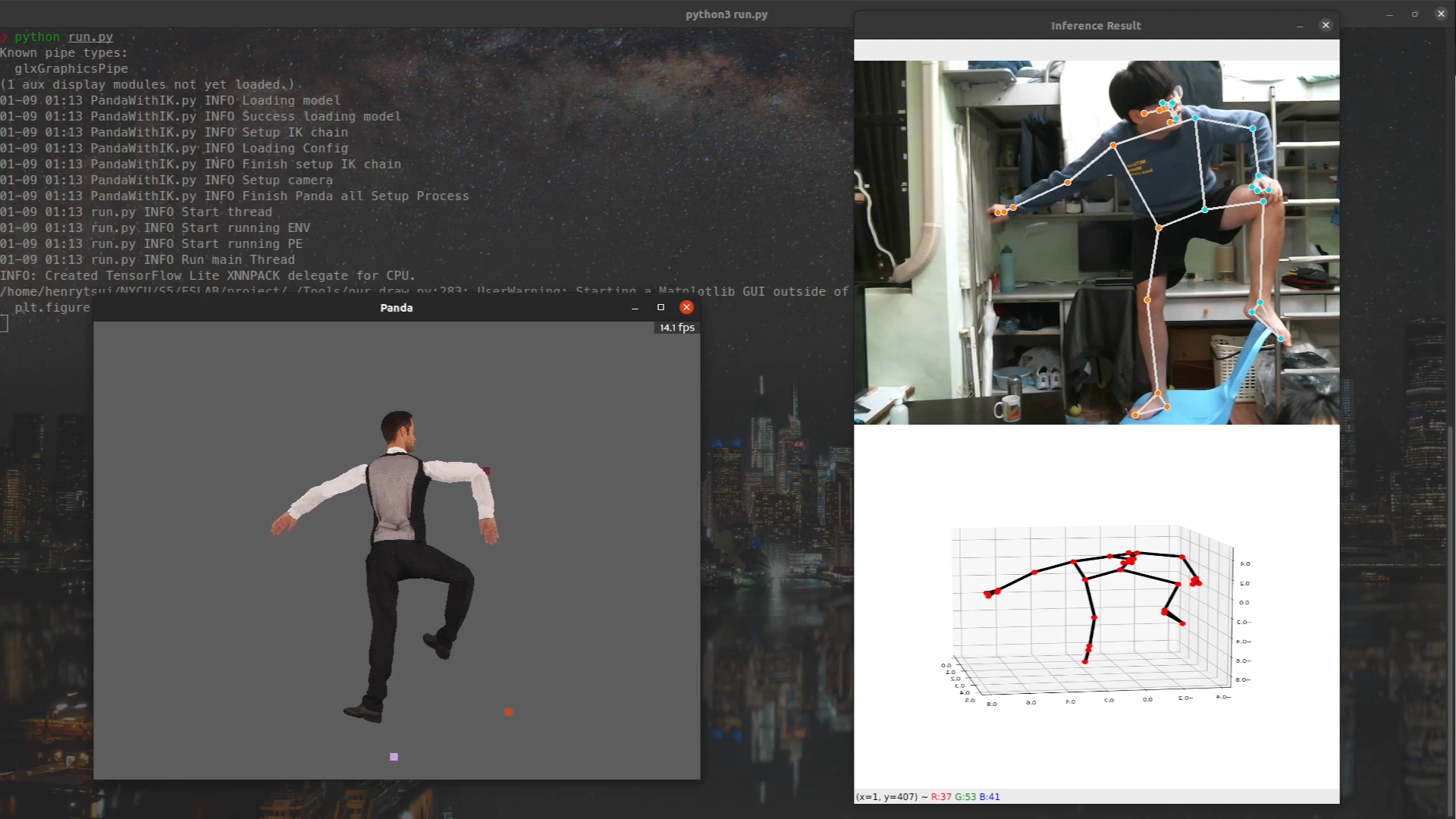Maximize the Panda window
The image size is (1456, 819).
[x=661, y=307]
